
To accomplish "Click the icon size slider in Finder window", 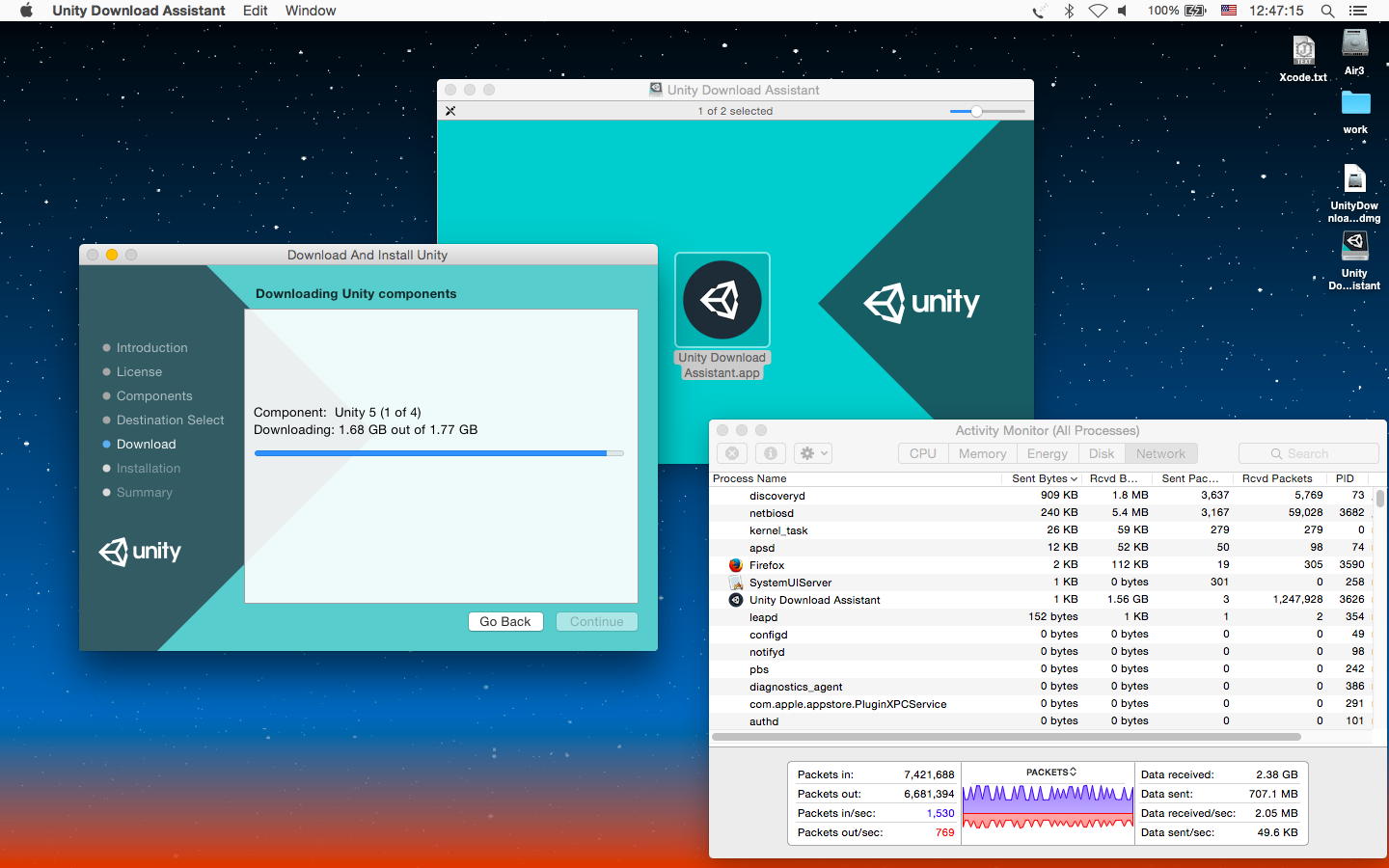I will tap(987, 111).
